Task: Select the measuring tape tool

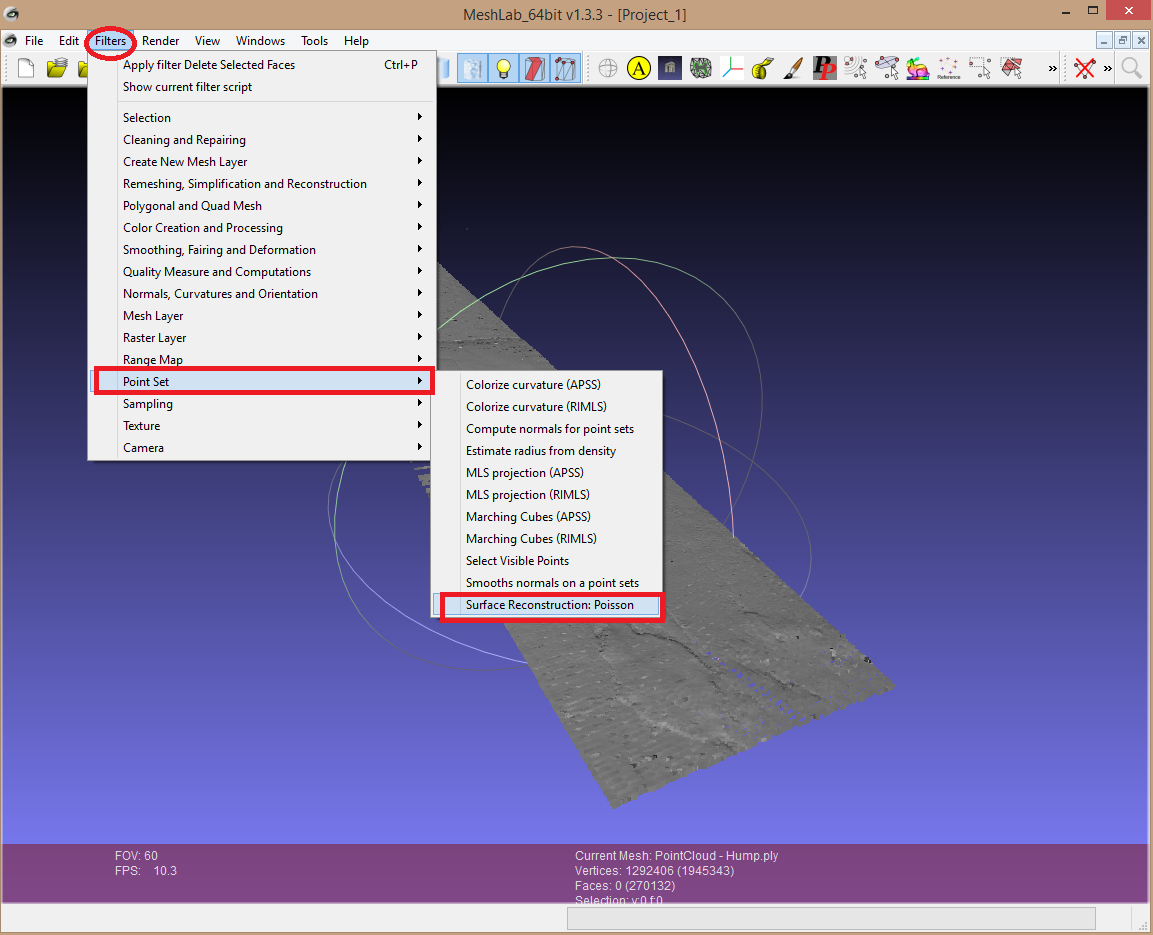Action: coord(763,69)
